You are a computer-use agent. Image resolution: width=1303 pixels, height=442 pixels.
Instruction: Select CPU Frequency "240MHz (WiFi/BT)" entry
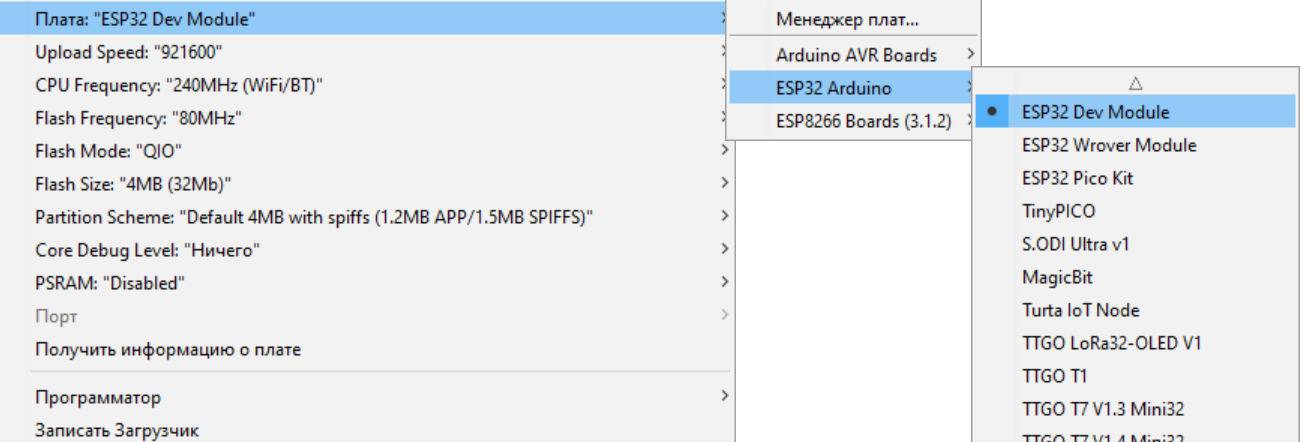(365, 85)
